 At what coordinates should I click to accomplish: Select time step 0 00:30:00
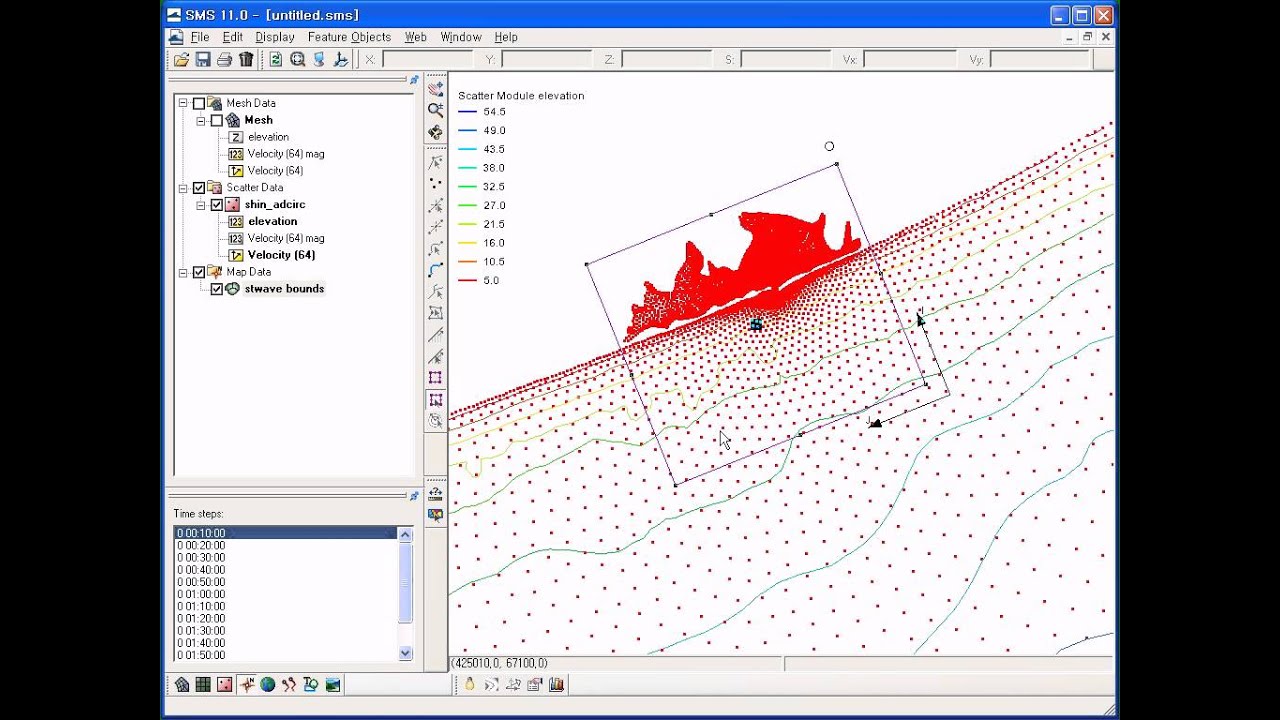pos(201,558)
